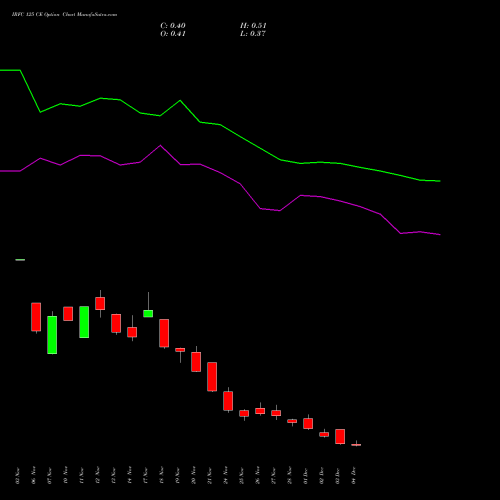The image size is (500, 500).
Task: Click the 10 Nov date axis label
Action: point(66,475)
